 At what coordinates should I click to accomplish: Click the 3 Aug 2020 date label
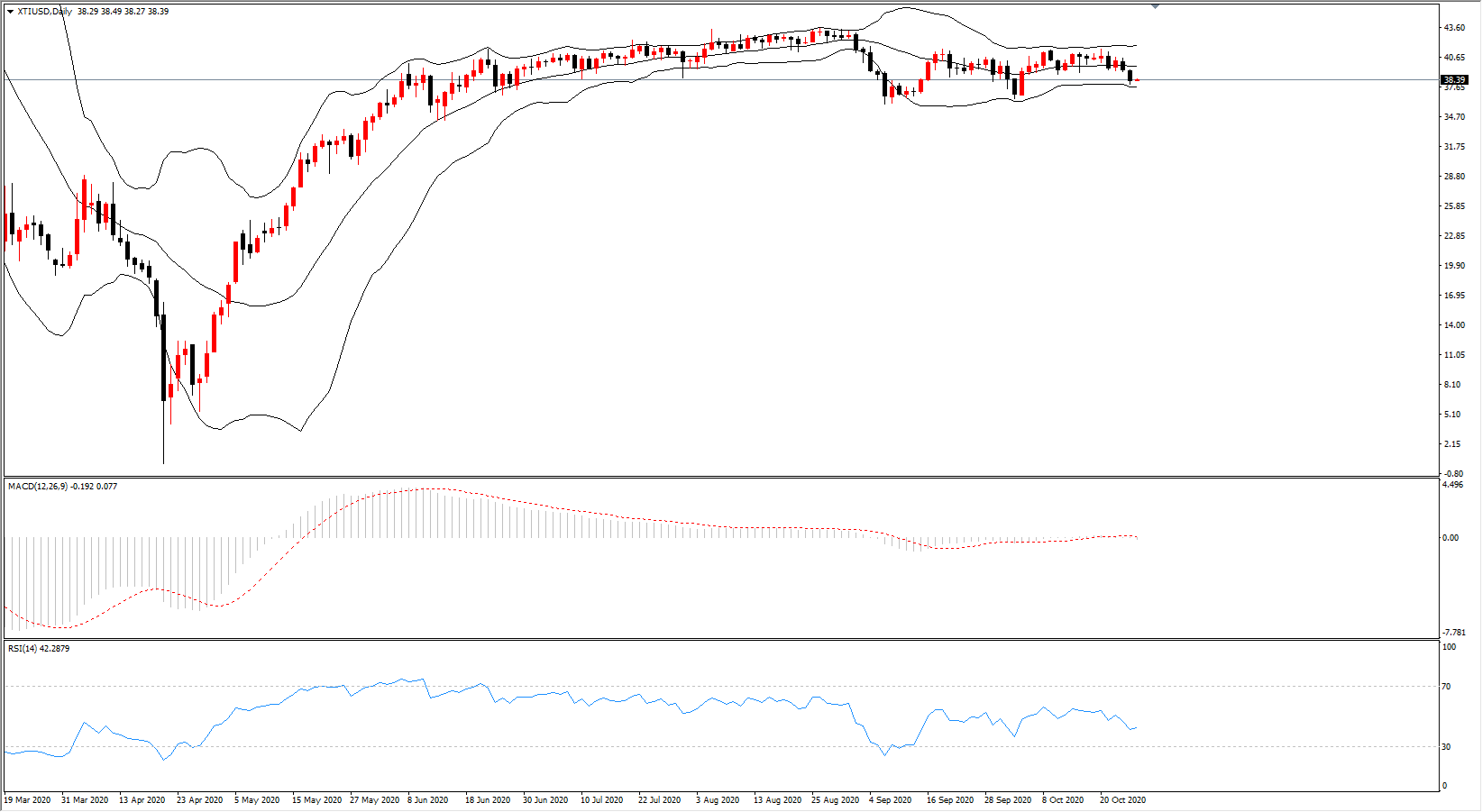tap(718, 800)
